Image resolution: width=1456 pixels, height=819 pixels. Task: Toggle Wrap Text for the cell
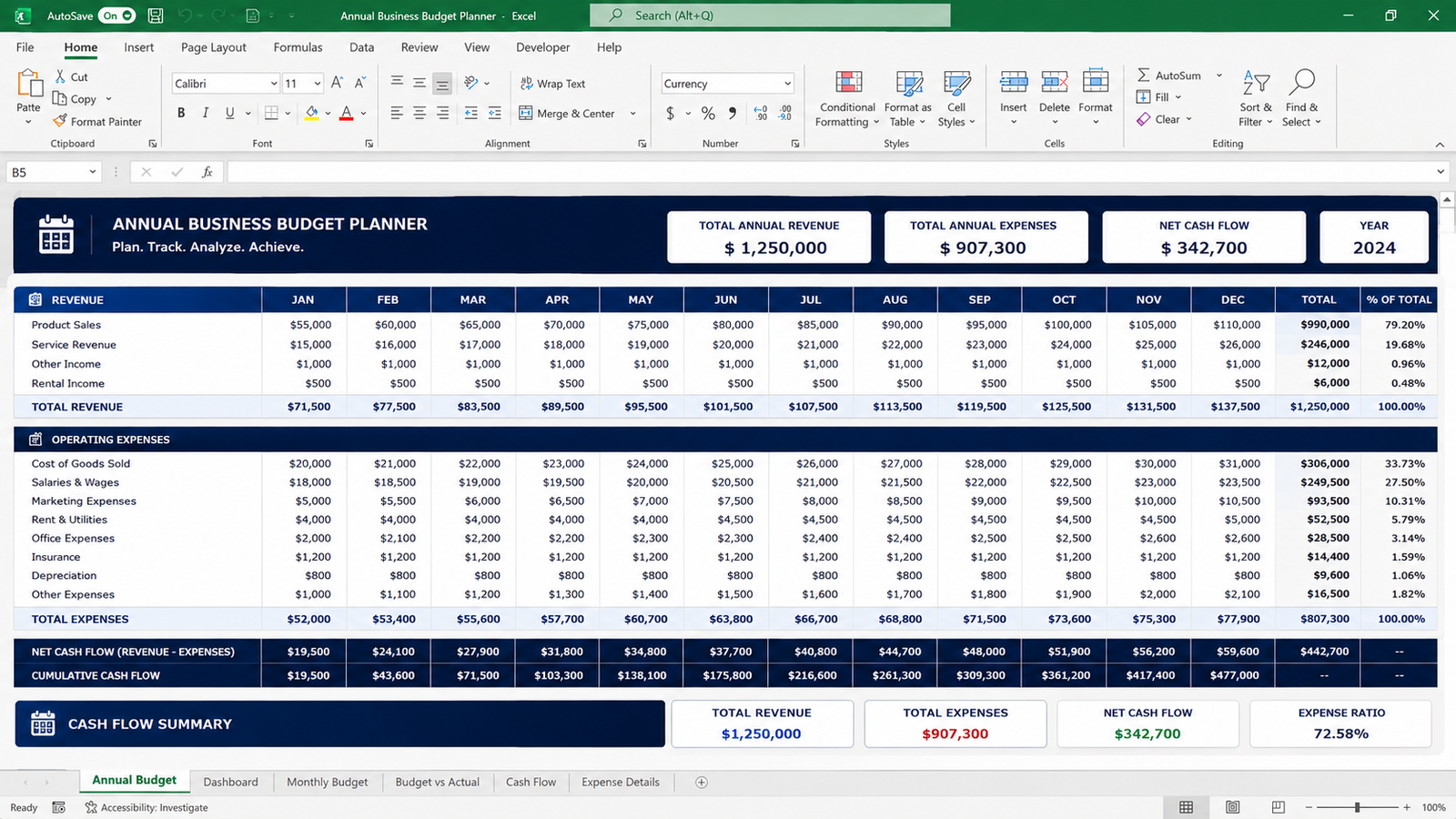552,83
